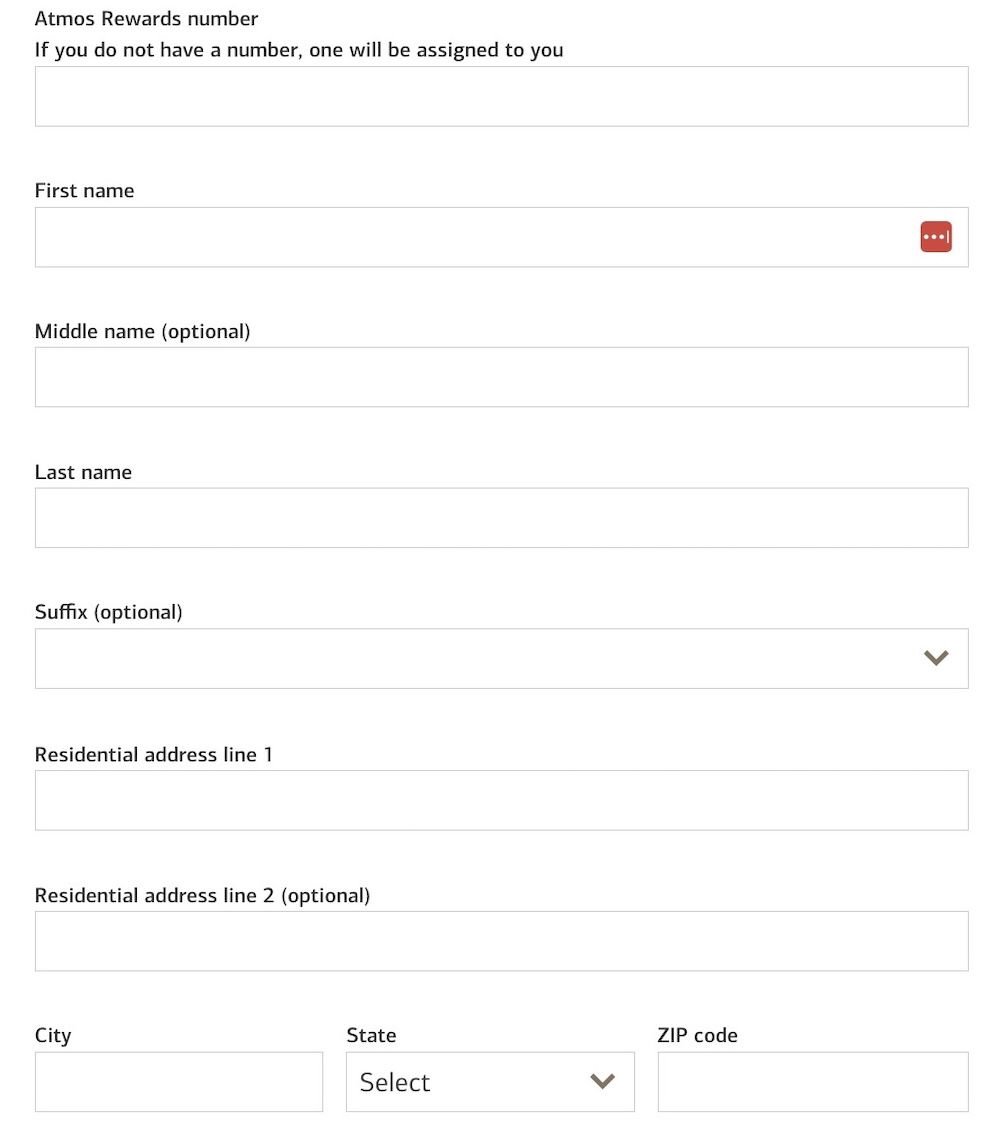Open the State Select dropdown
The height and width of the screenshot is (1132, 1000).
click(x=490, y=1081)
